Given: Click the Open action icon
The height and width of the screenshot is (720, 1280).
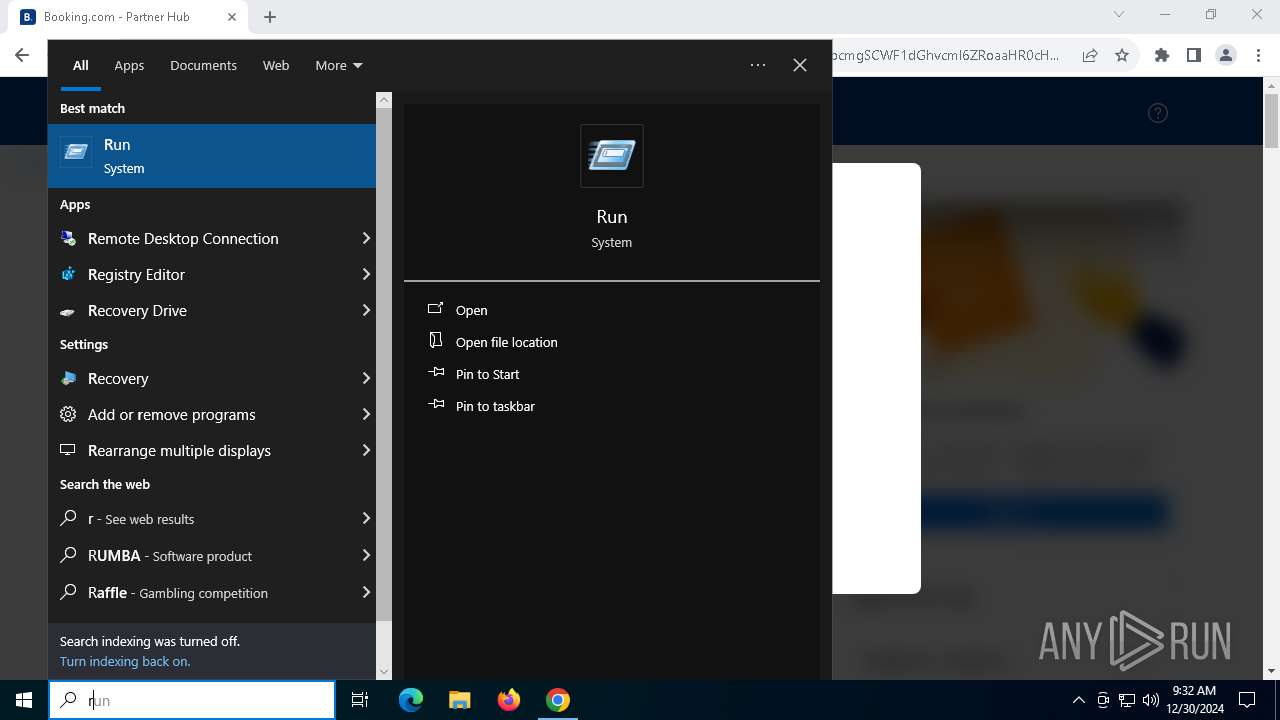Looking at the screenshot, I should (x=436, y=309).
